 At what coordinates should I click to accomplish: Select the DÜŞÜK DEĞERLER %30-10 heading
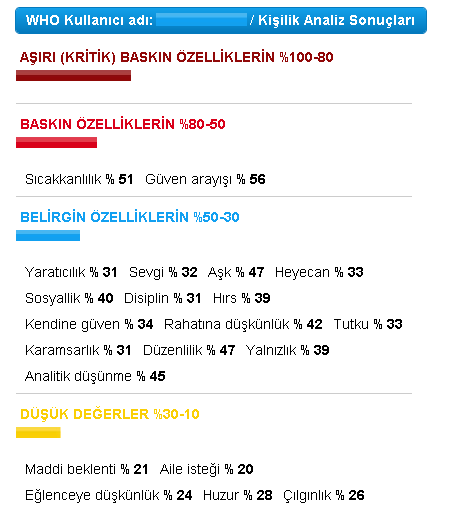110,414
